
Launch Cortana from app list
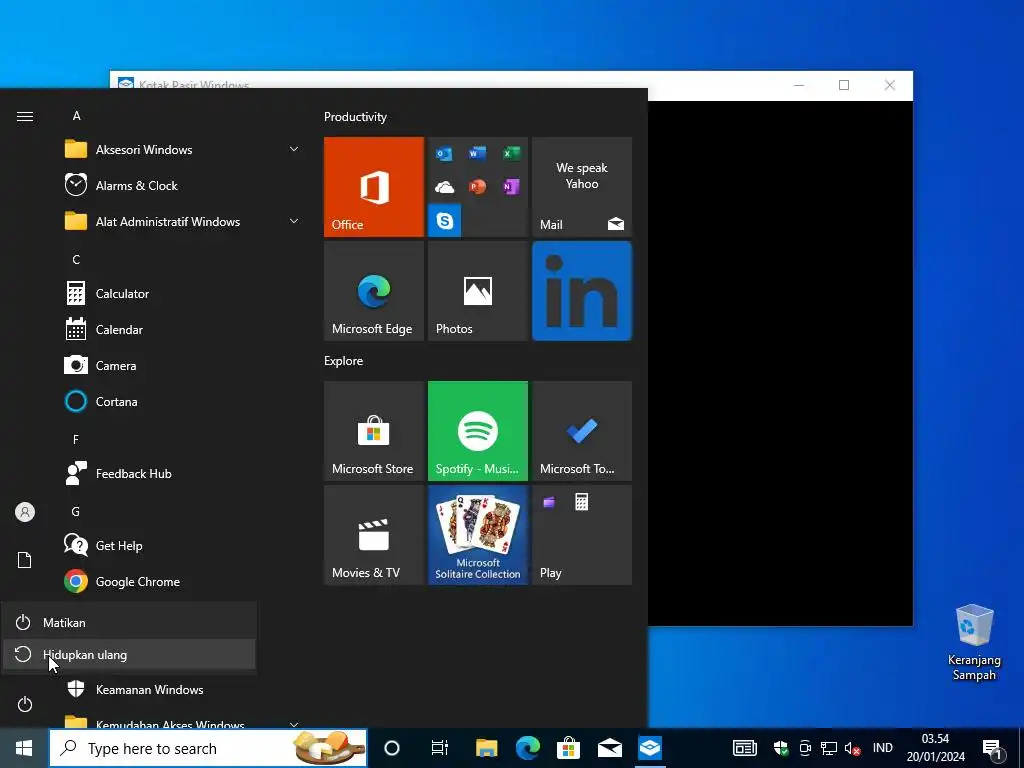(183, 402)
